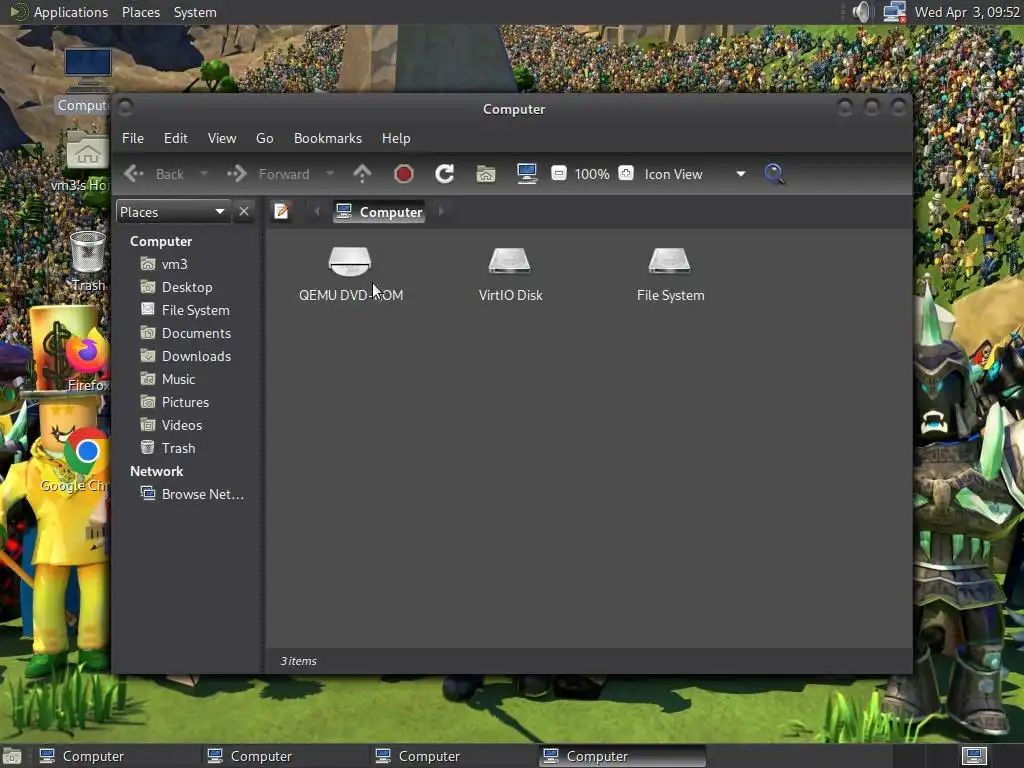
Task: Open the Applications menu in the top panel
Action: coord(59,12)
